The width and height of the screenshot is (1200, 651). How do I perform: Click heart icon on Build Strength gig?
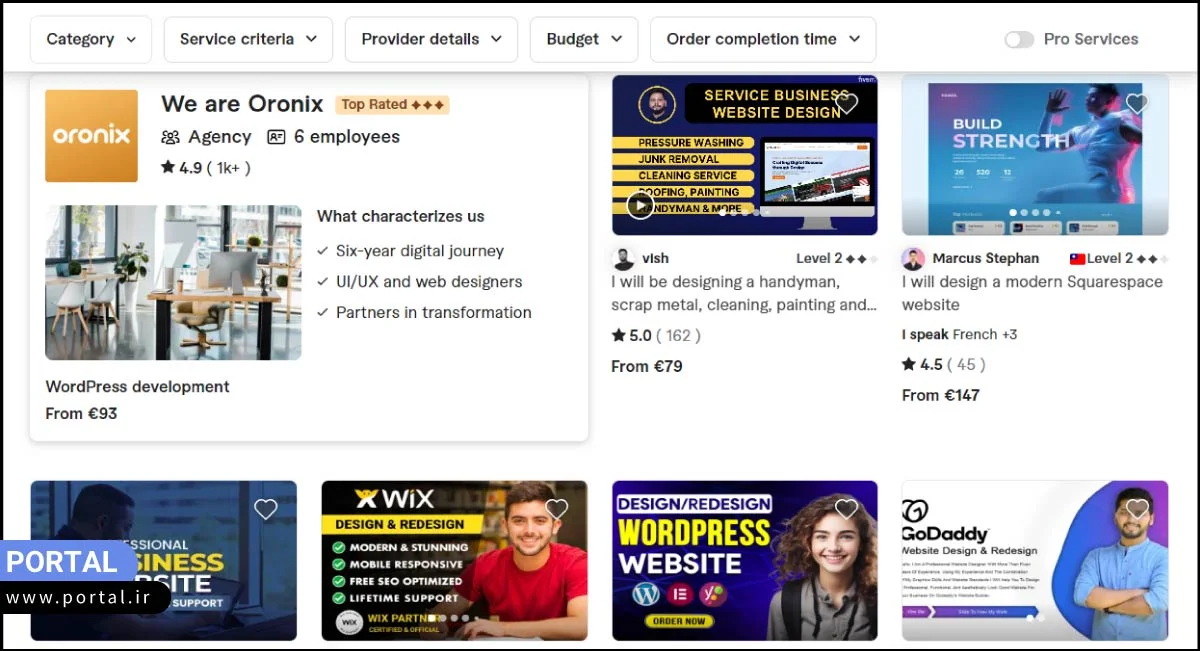coord(1137,103)
